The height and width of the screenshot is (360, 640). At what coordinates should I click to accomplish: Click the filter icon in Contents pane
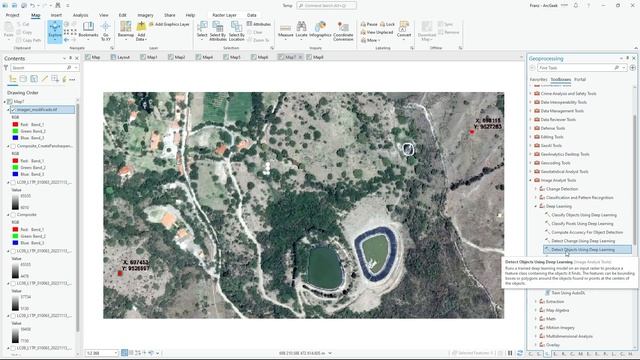point(6,67)
